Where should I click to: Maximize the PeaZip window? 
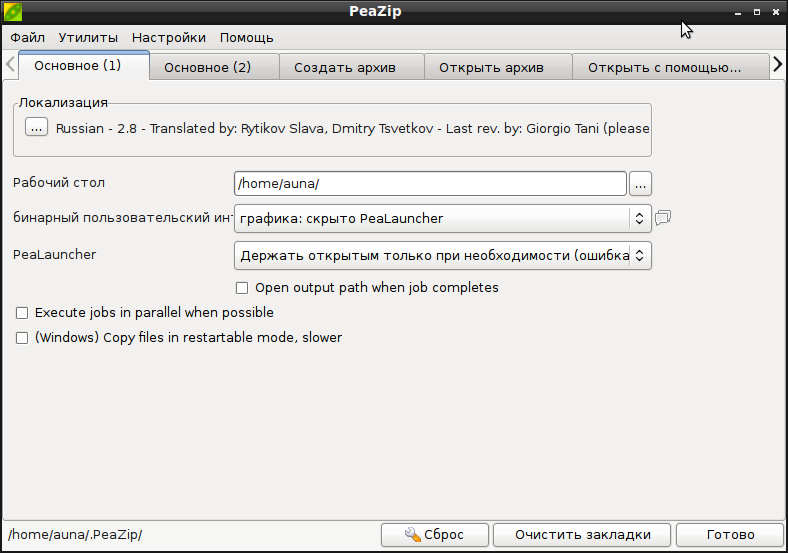click(x=757, y=12)
